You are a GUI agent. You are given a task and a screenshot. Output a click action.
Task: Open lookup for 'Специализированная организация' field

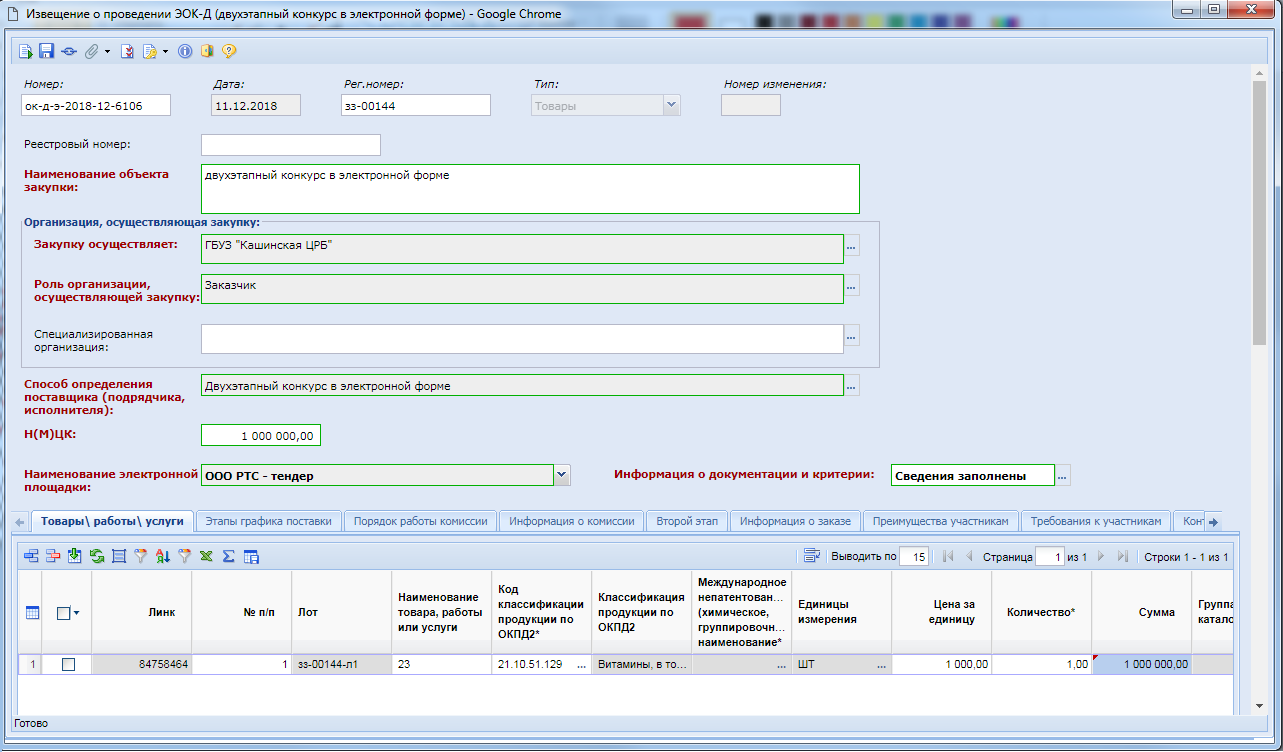coord(852,337)
